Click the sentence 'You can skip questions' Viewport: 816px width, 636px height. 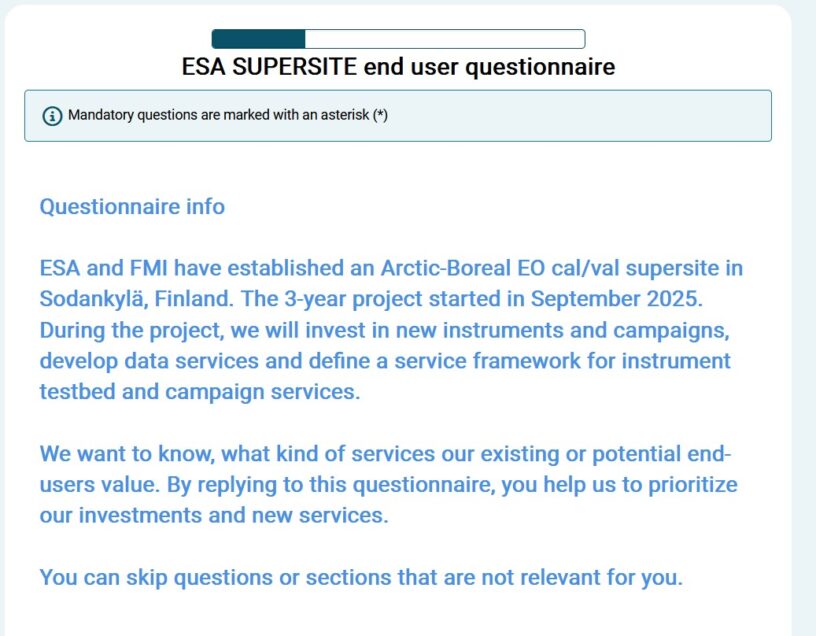[x=360, y=577]
